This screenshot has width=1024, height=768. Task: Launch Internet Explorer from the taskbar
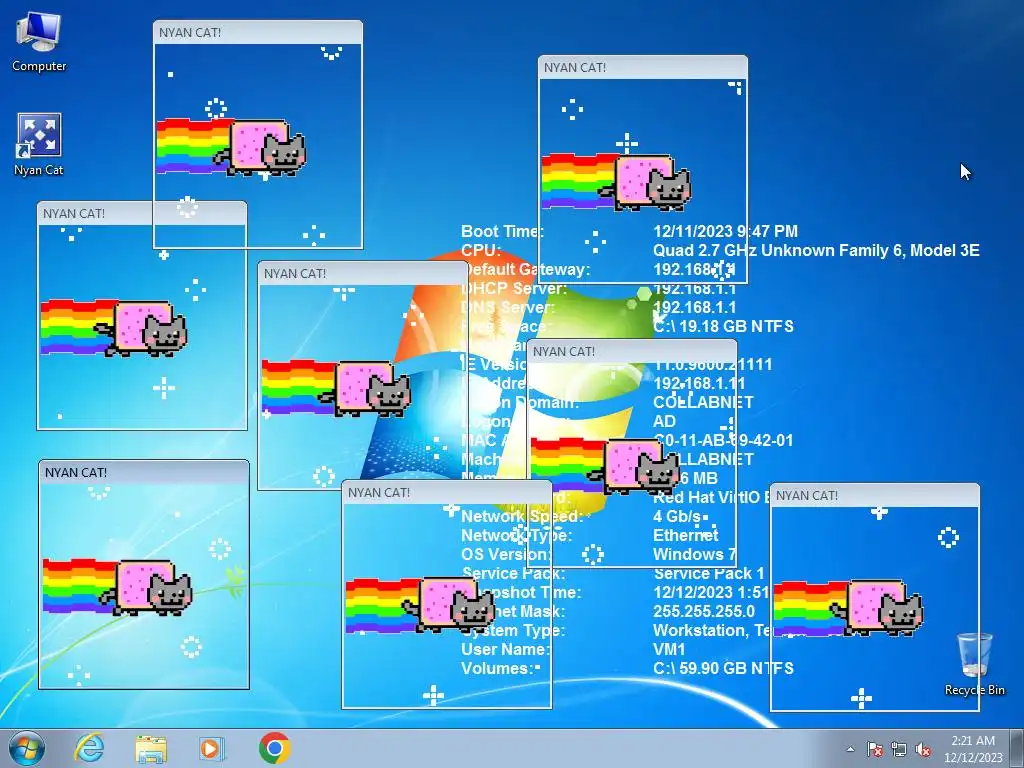point(89,748)
